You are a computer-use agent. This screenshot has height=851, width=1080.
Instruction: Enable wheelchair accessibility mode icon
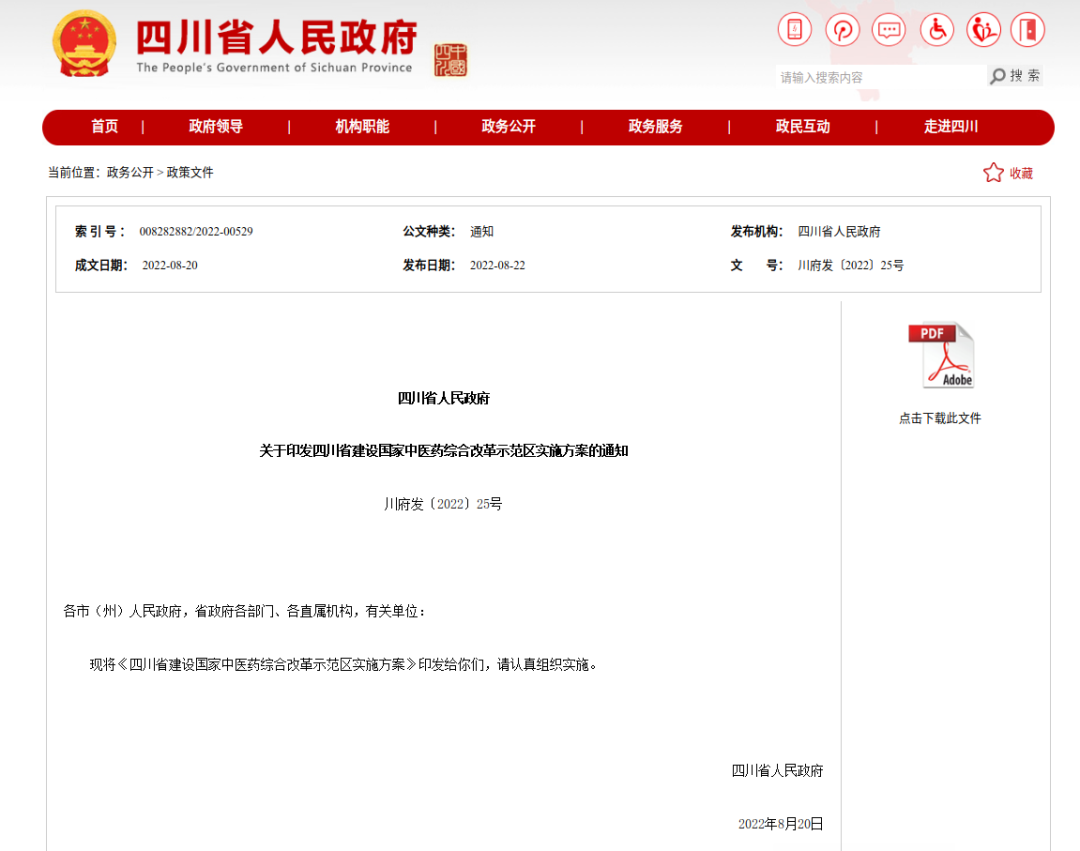[x=937, y=30]
